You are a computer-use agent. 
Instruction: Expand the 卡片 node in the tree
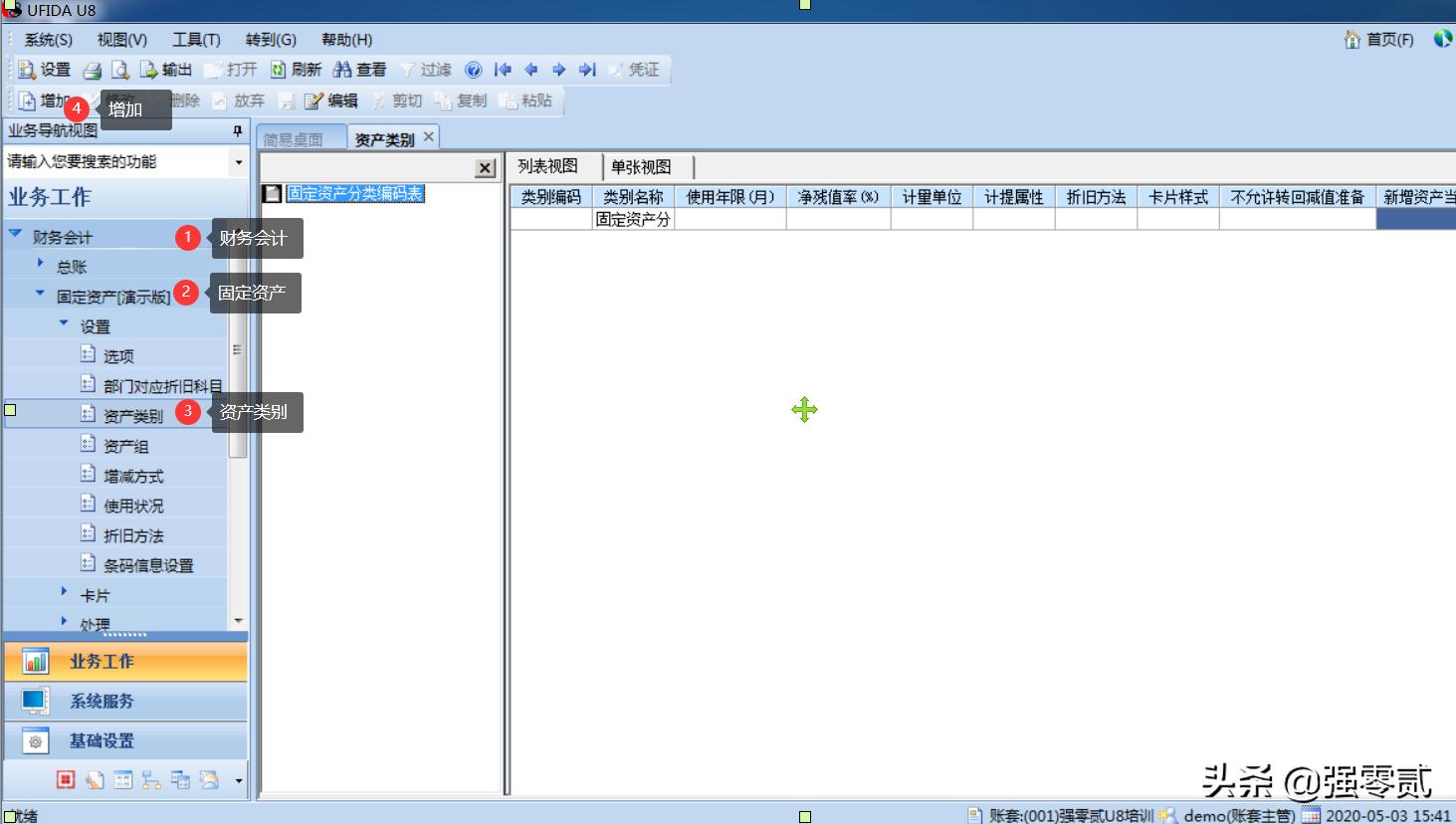[x=65, y=594]
